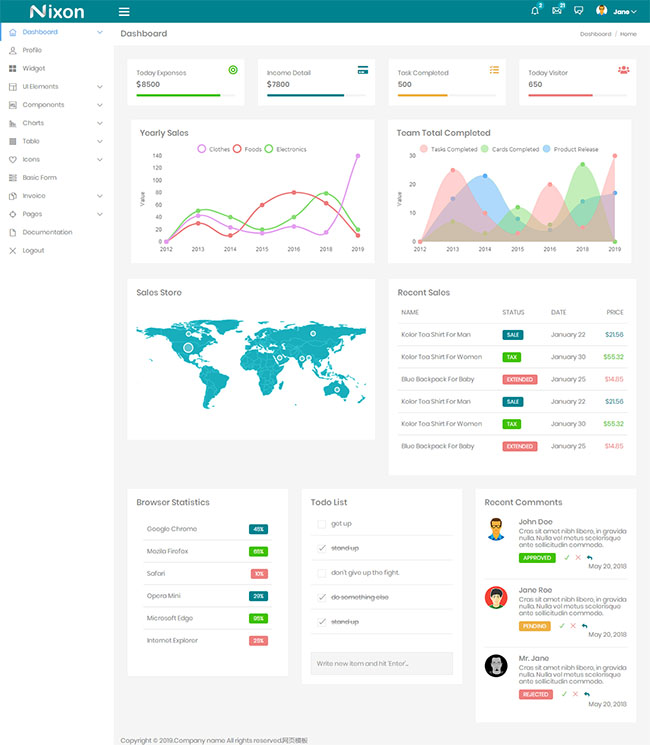Image resolution: width=650 pixels, height=745 pixels.
Task: Open the mail envelope icon
Action: (x=557, y=11)
